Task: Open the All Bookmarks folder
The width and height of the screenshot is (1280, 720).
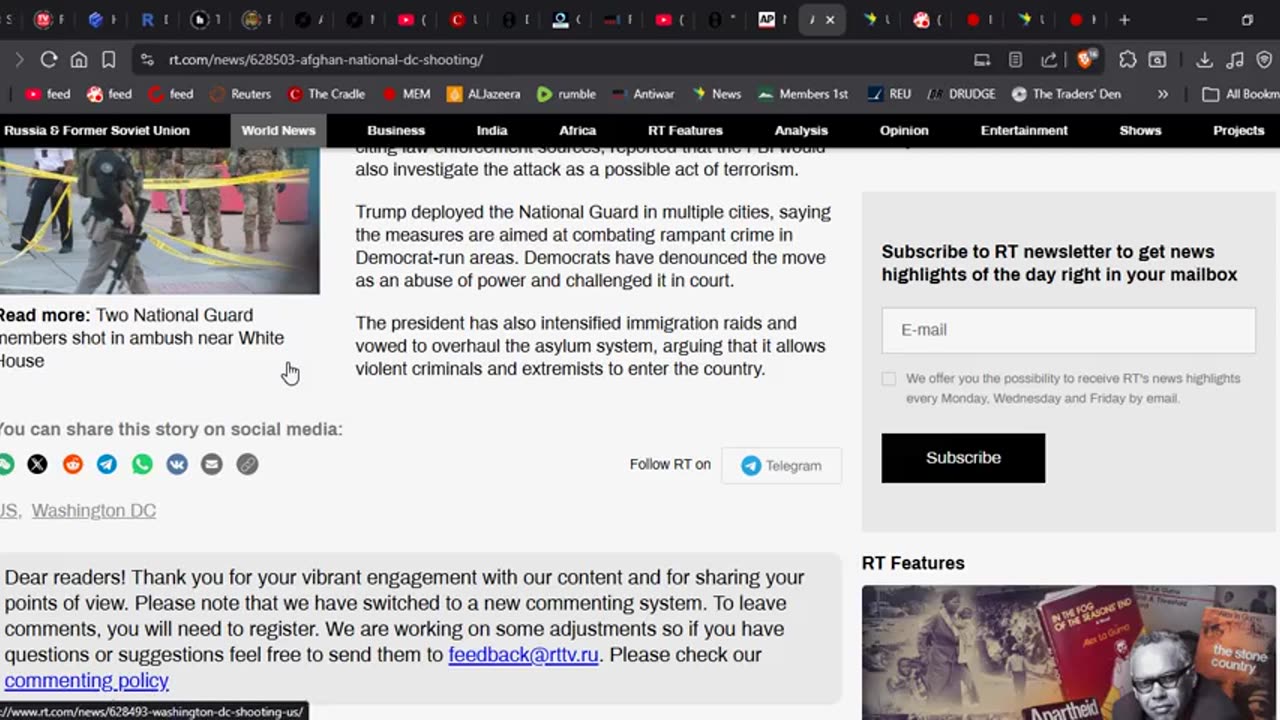Action: click(1240, 94)
